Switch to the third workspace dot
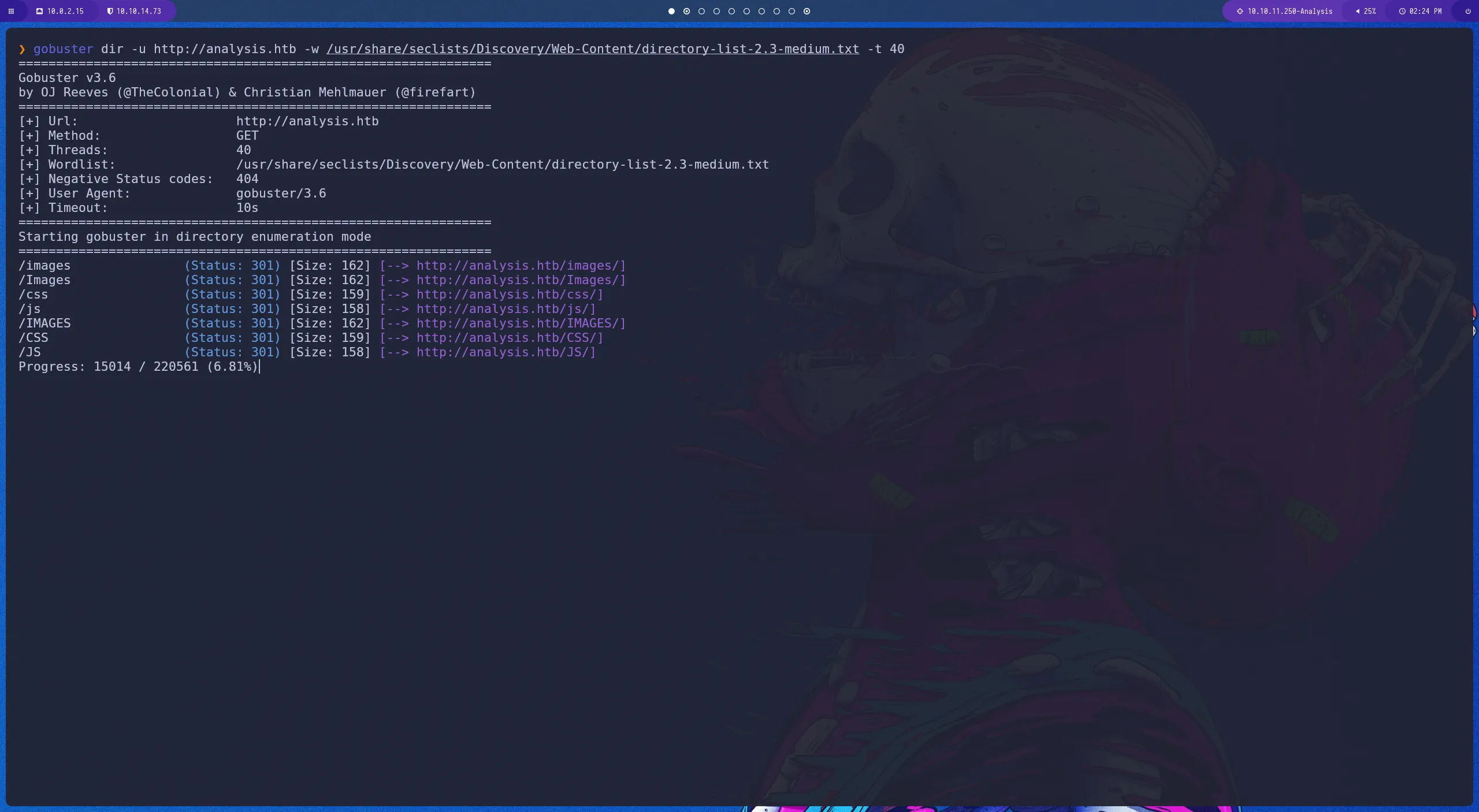Screen dimensions: 1479x812 tap(701, 11)
